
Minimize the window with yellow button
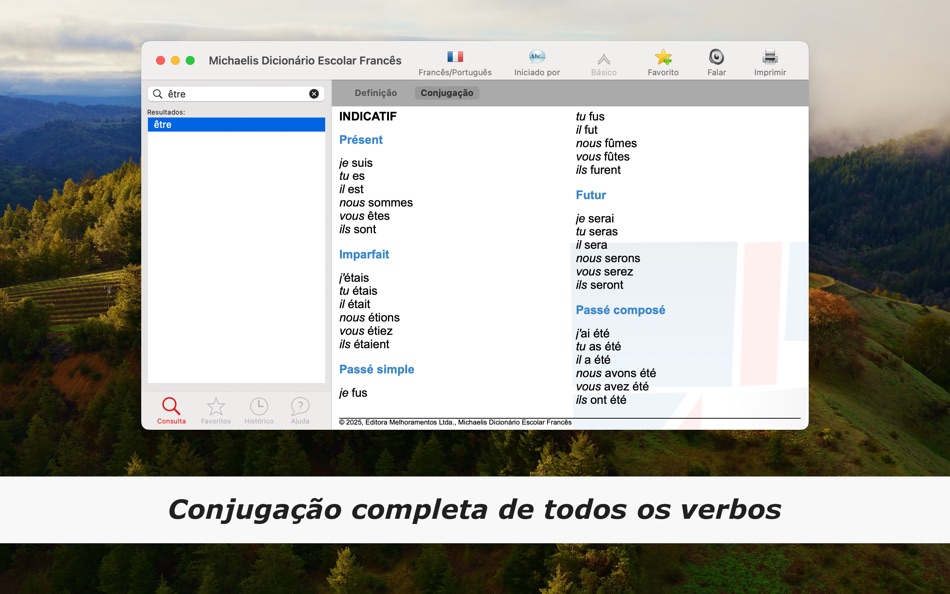pyautogui.click(x=175, y=61)
